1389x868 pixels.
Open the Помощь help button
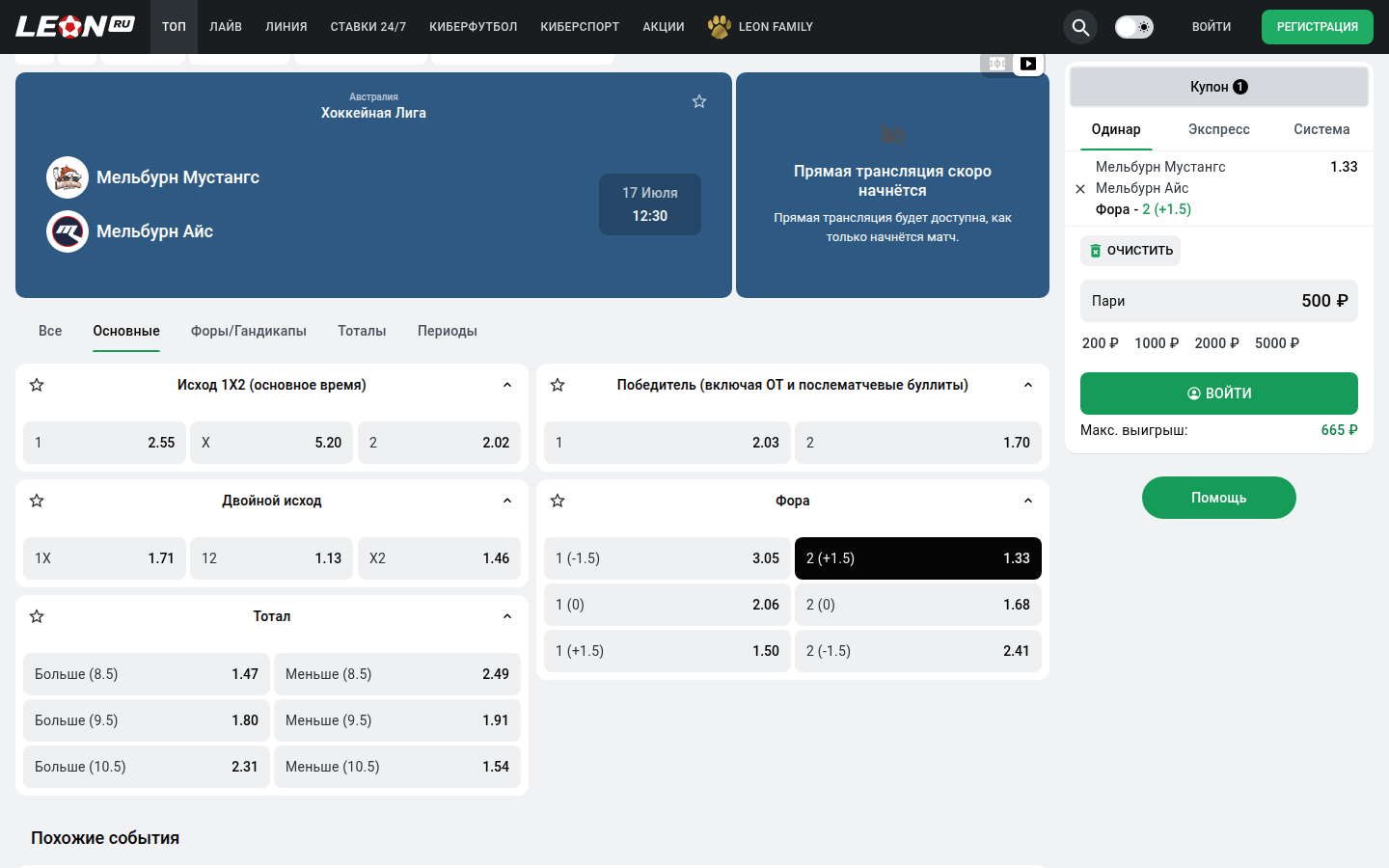tap(1219, 498)
